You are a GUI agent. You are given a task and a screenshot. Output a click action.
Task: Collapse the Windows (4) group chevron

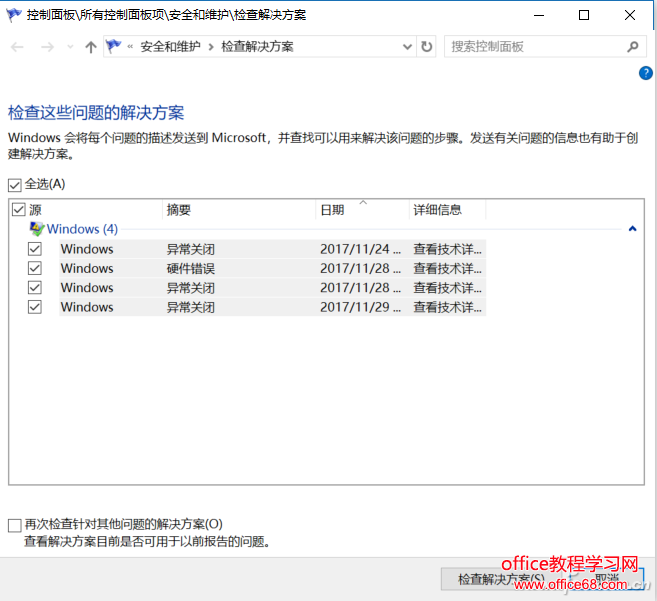coord(633,229)
